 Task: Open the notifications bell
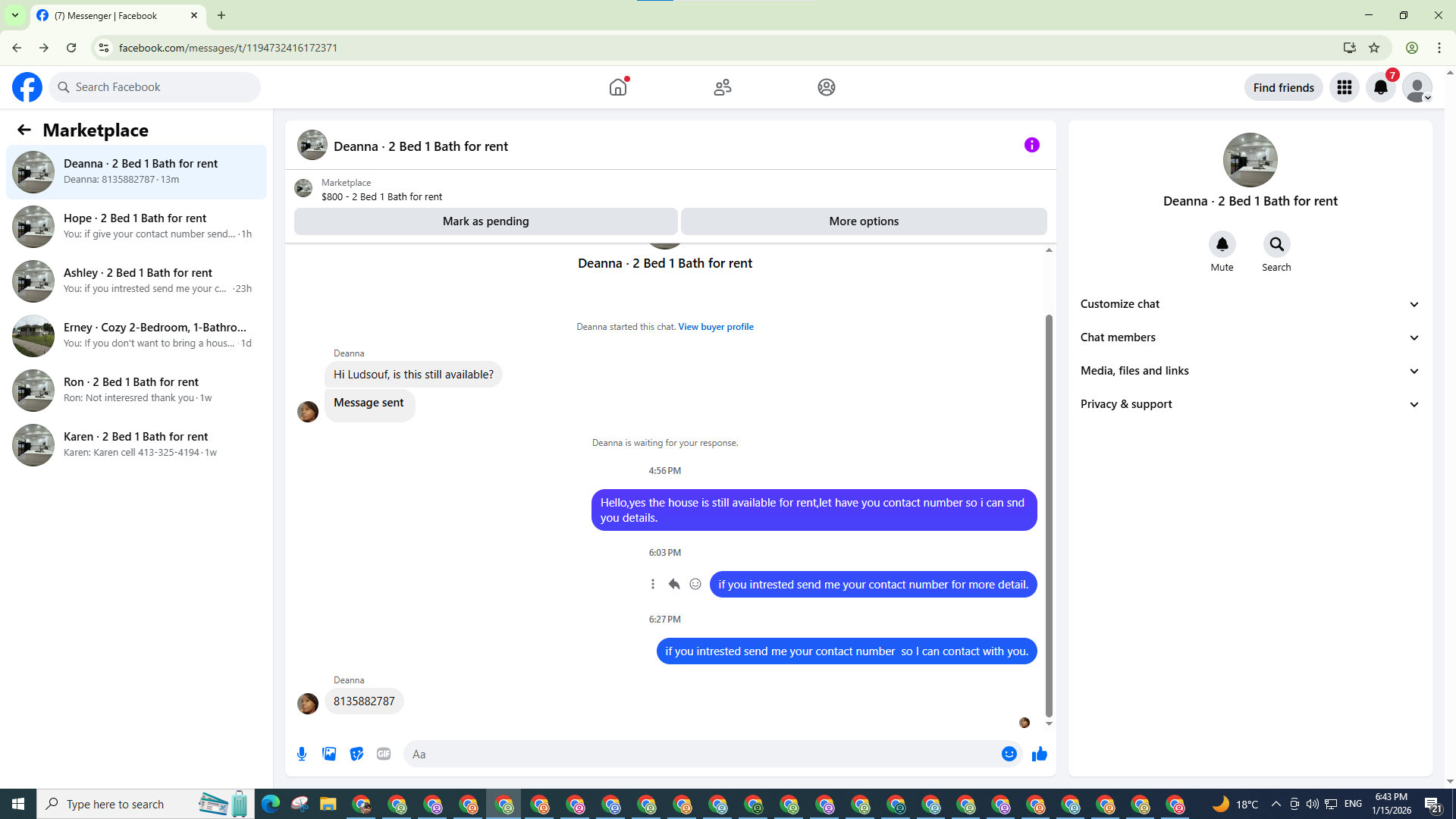pos(1380,87)
